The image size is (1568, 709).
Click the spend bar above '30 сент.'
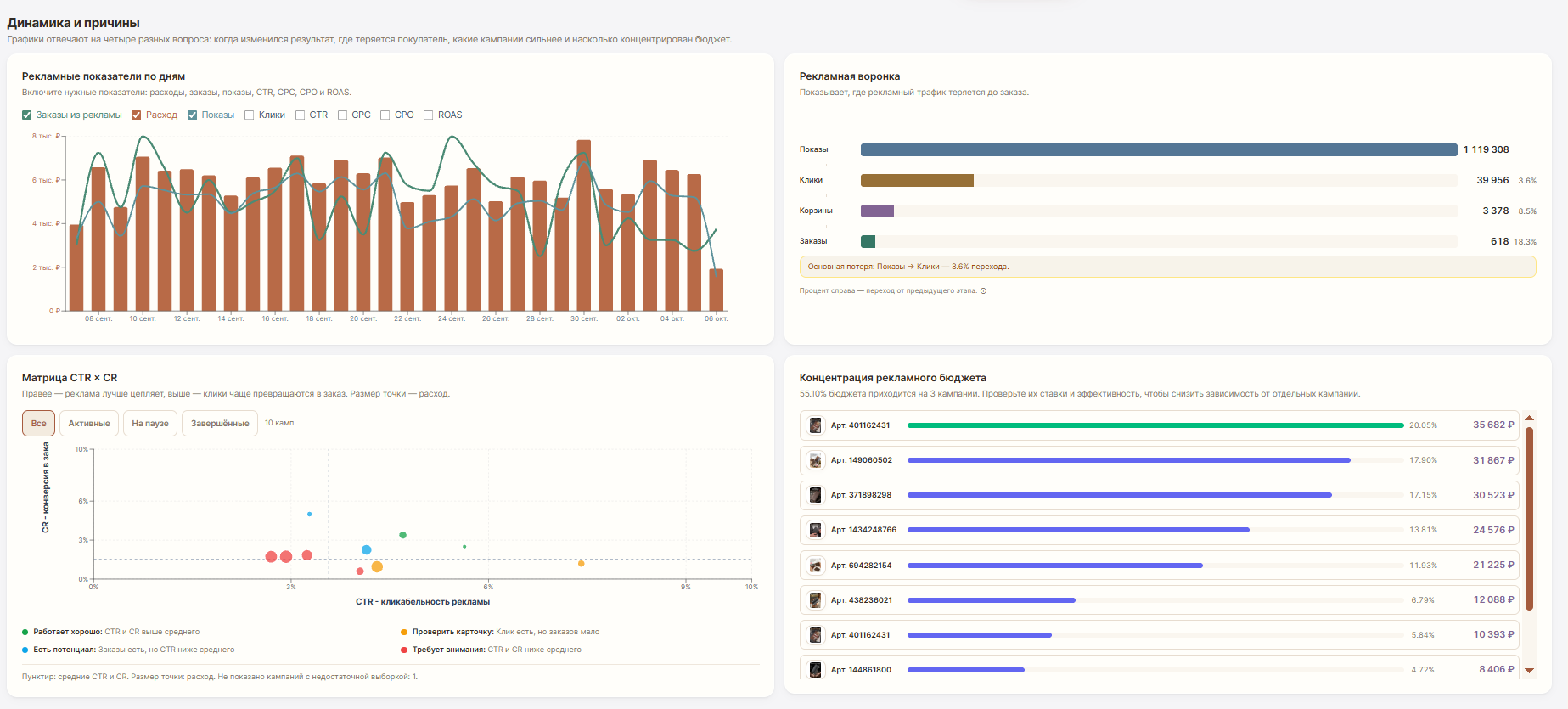click(x=583, y=226)
